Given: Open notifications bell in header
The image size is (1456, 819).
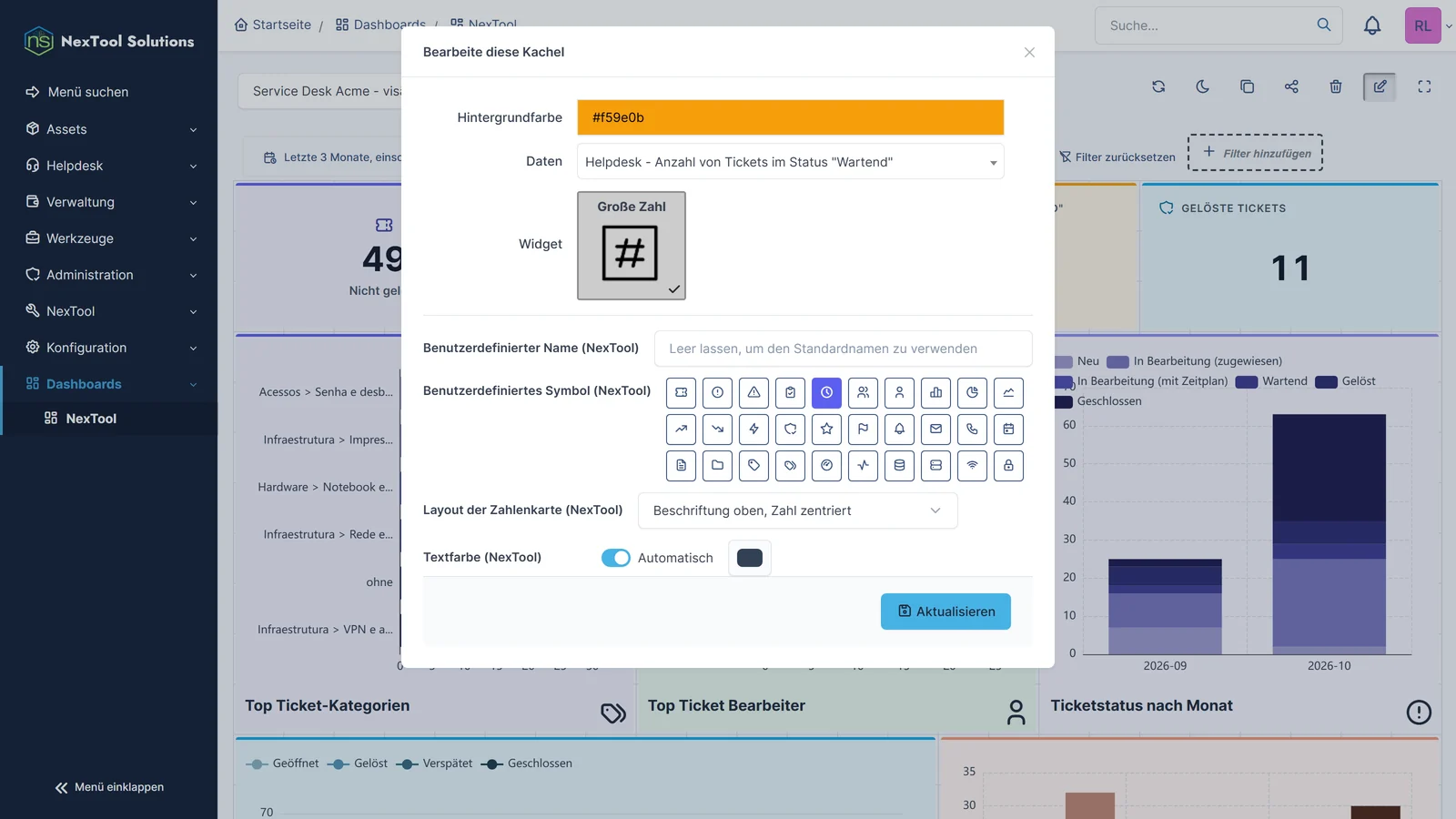Looking at the screenshot, I should [1372, 25].
